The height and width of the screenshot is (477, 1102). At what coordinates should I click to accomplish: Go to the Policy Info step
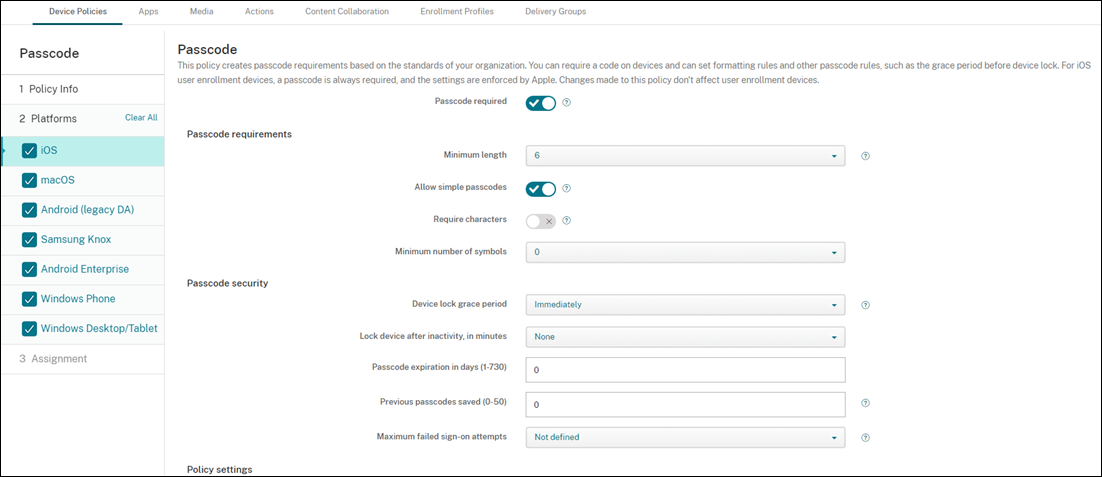coord(54,89)
